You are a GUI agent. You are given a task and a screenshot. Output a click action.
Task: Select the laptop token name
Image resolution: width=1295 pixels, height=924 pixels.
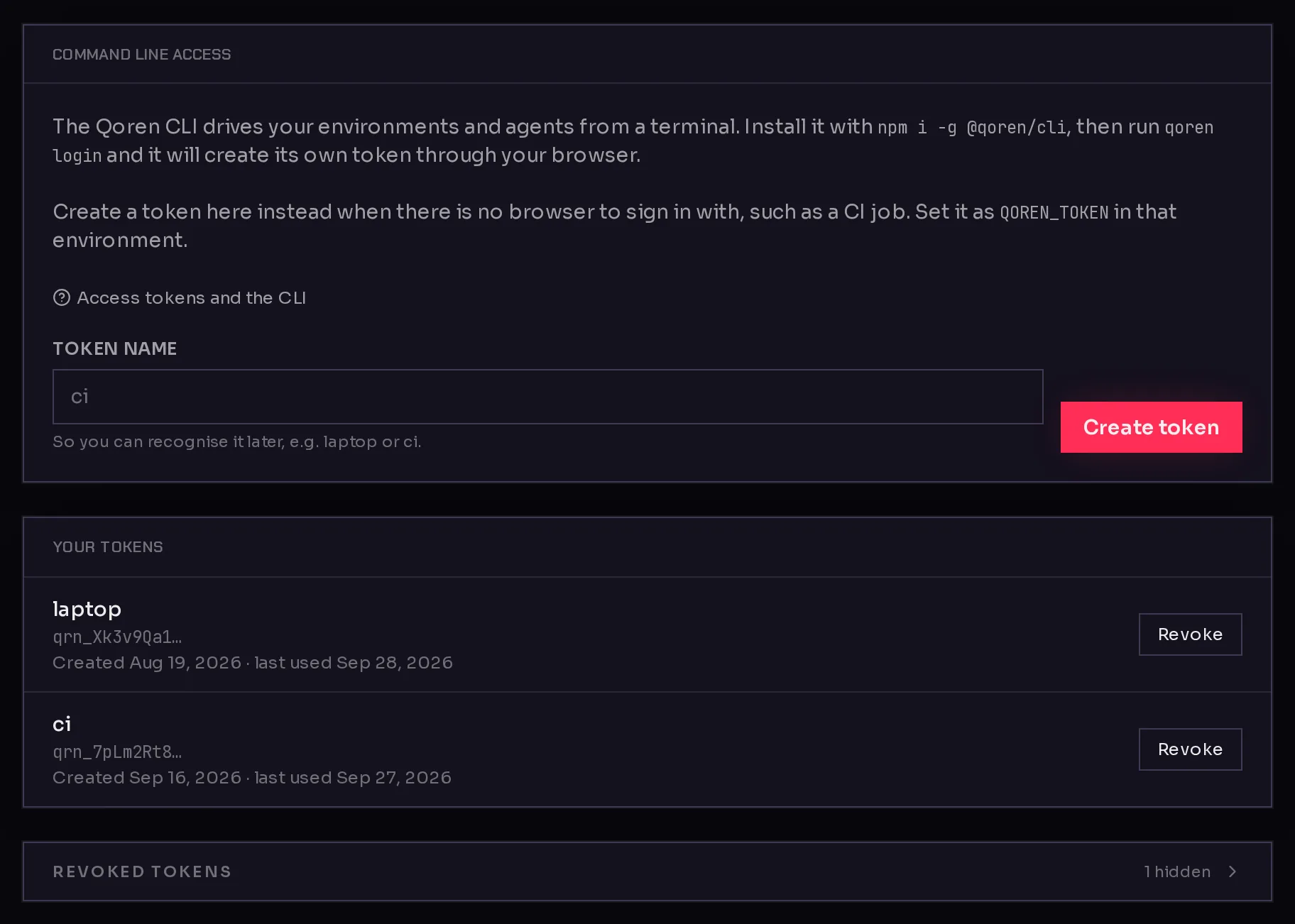(87, 609)
